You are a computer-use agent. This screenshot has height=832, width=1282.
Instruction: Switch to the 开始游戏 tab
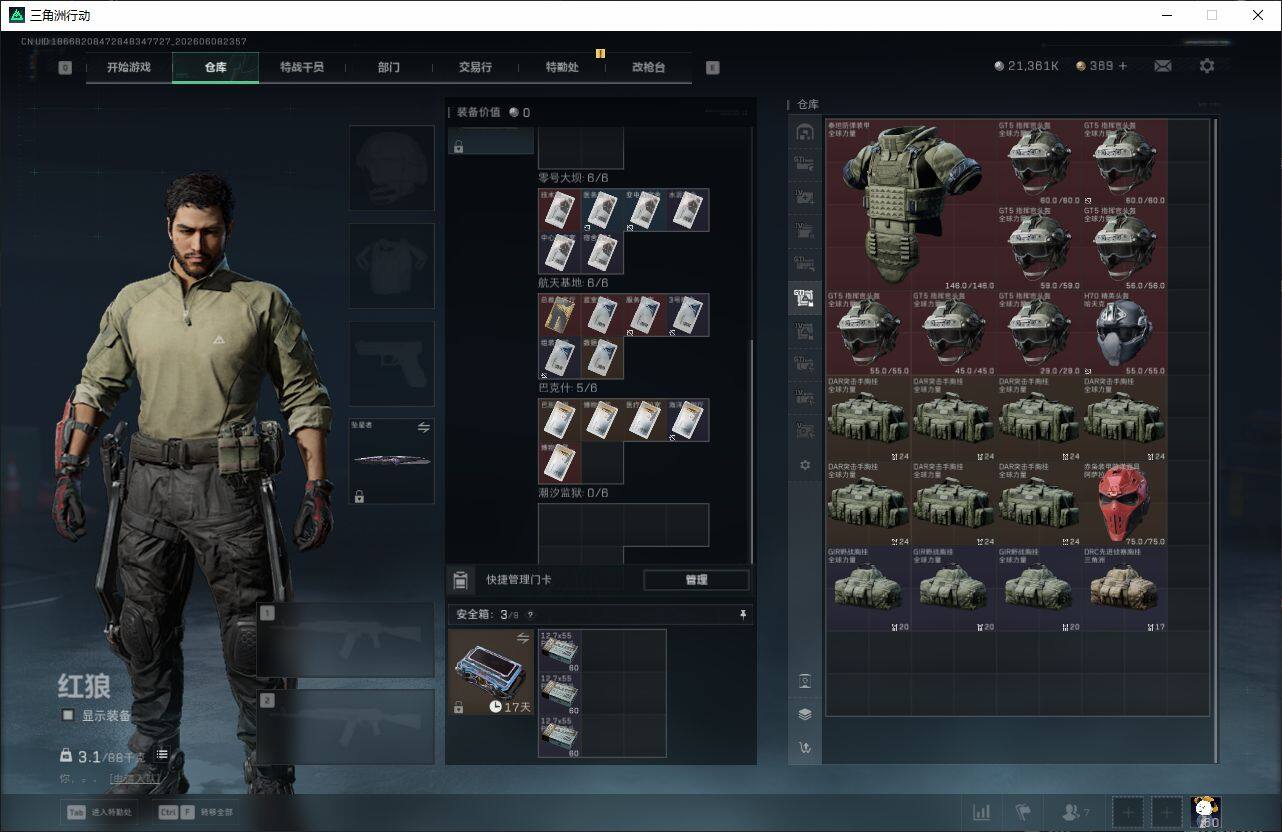click(129, 67)
